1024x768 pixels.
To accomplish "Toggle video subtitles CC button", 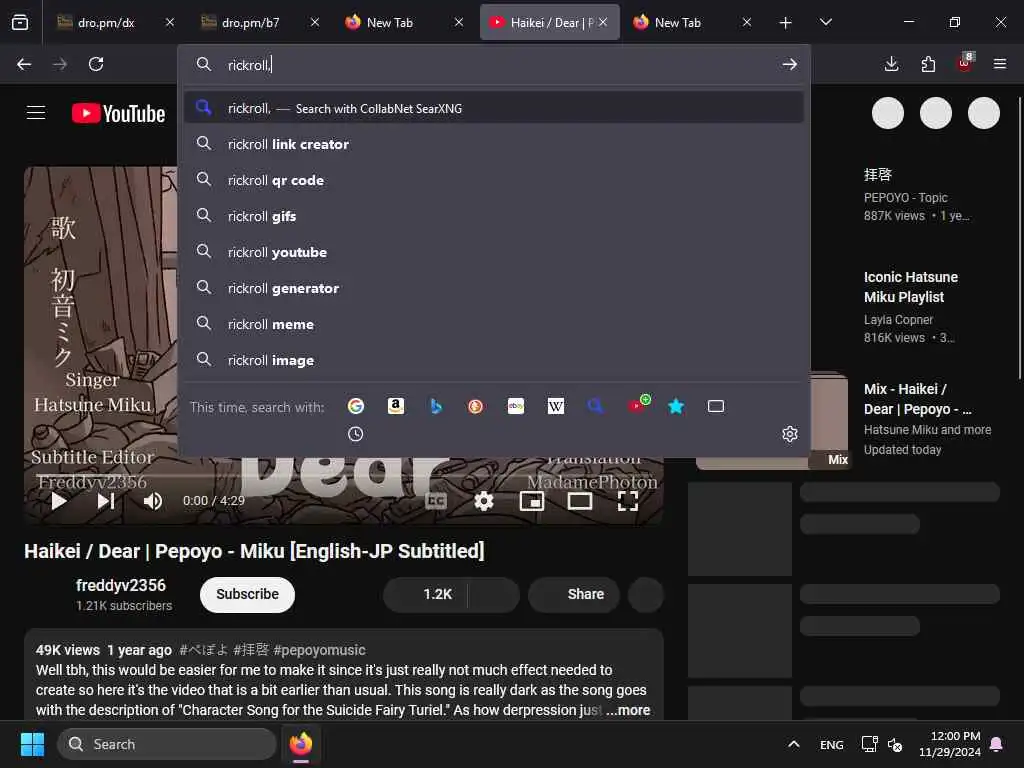I will [436, 501].
